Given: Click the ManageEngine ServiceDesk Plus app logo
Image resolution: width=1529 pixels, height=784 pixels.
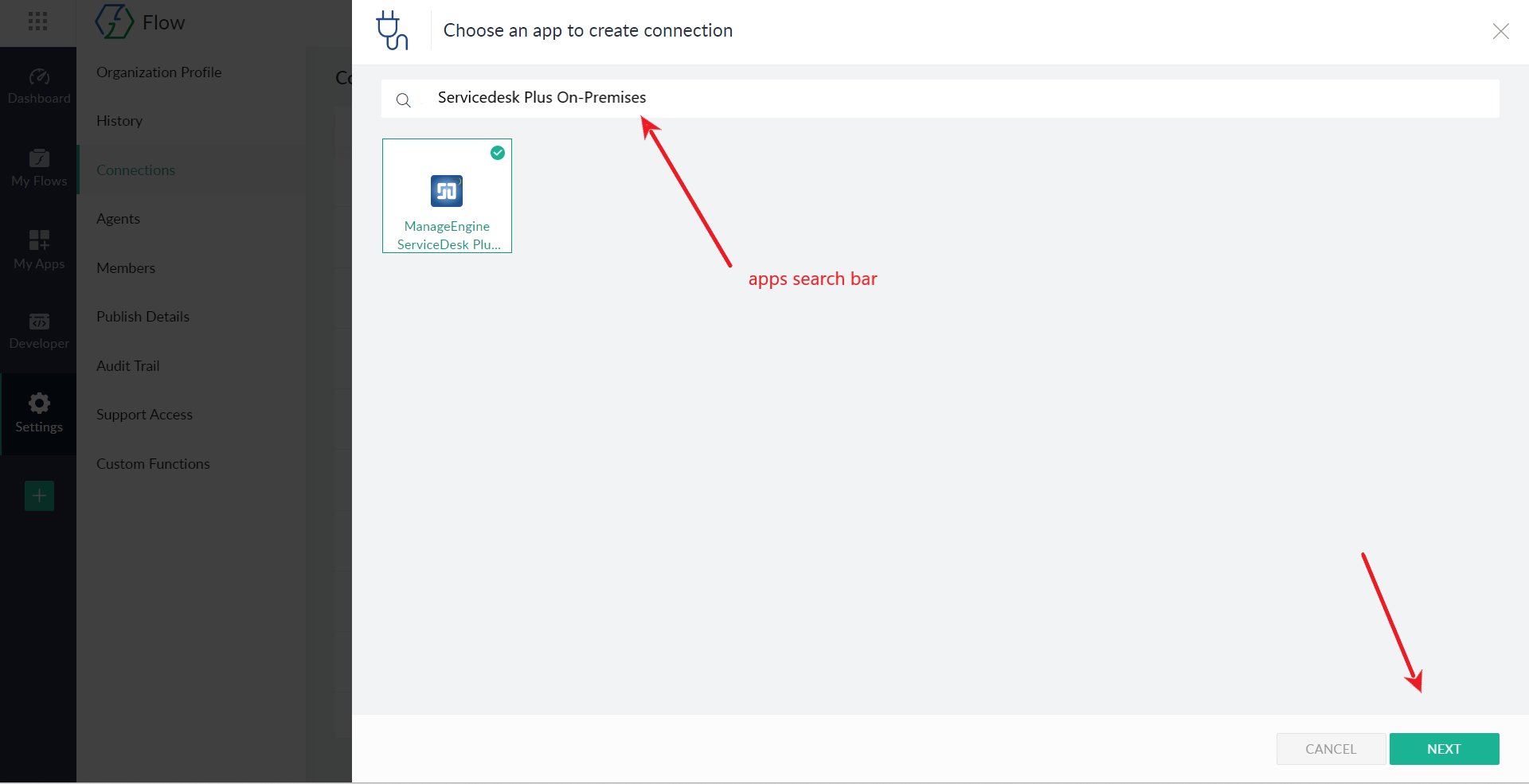Looking at the screenshot, I should [447, 191].
